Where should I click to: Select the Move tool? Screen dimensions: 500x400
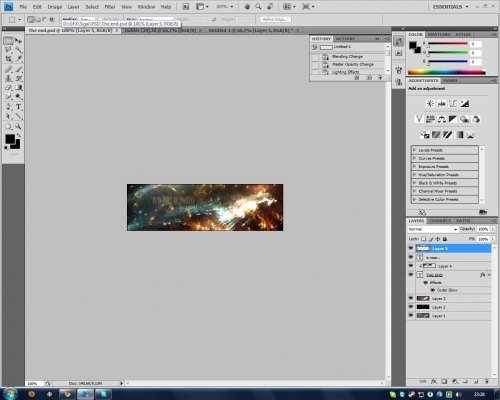pyautogui.click(x=18, y=41)
